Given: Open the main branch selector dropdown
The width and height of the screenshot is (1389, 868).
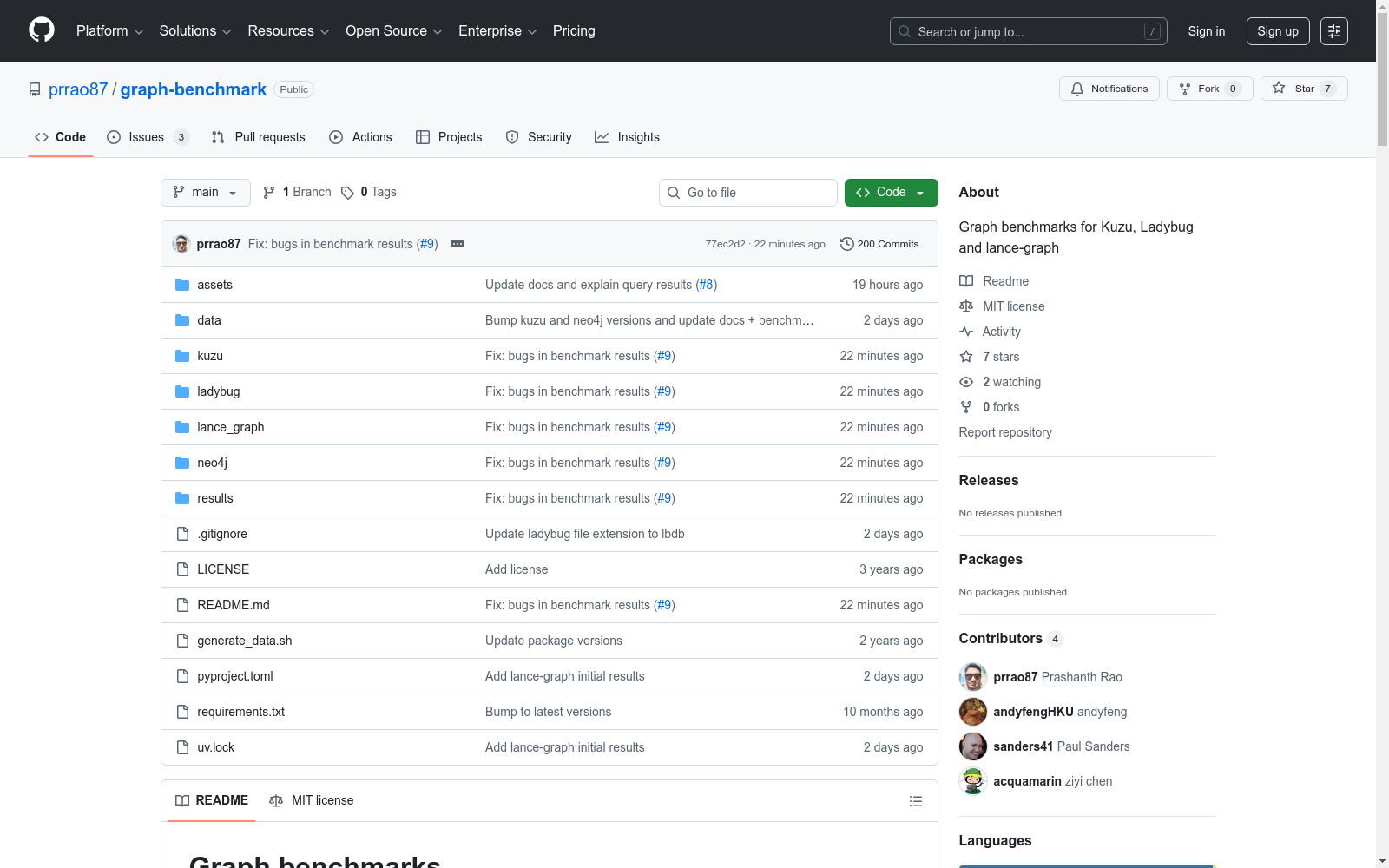Looking at the screenshot, I should (x=206, y=193).
